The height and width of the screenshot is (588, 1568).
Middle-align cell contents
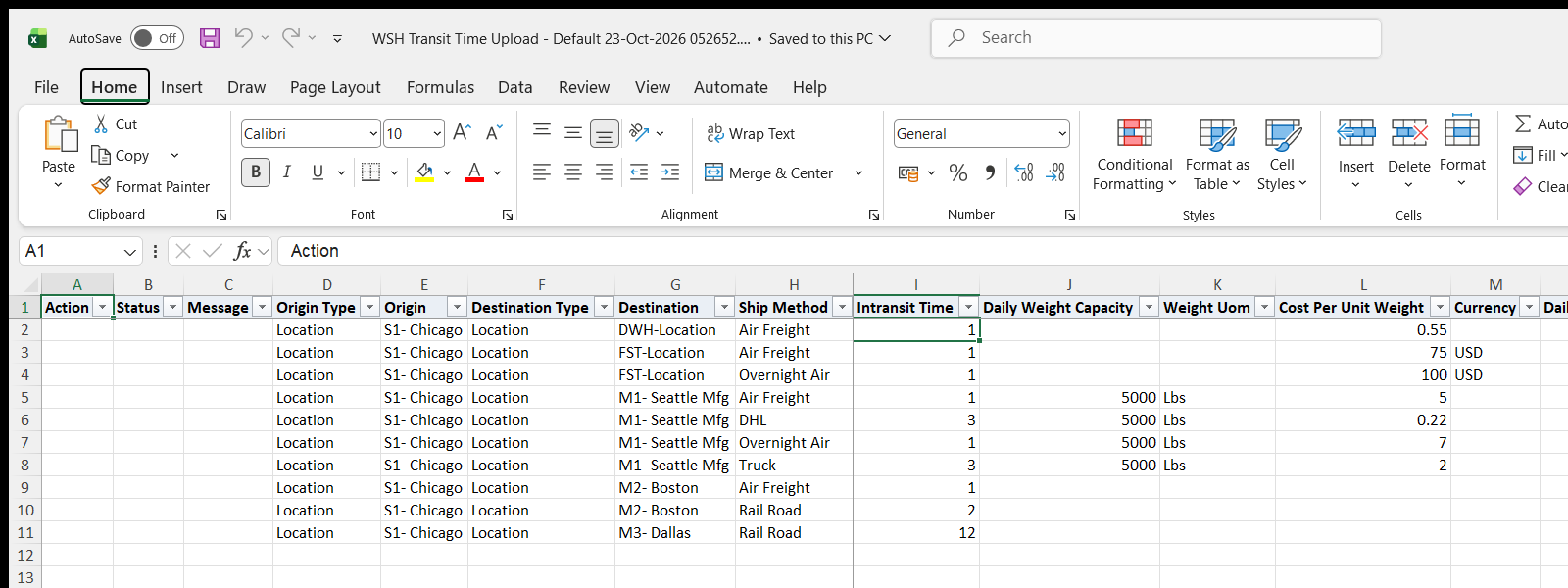(x=573, y=132)
